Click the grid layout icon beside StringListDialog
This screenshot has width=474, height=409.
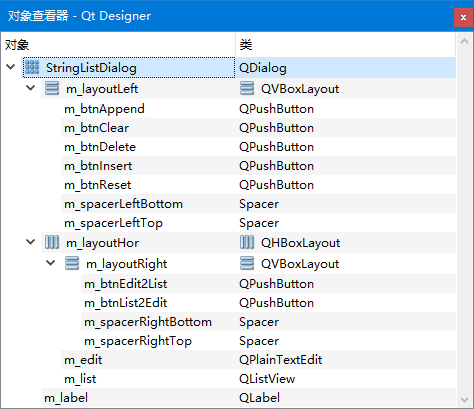pos(32,67)
